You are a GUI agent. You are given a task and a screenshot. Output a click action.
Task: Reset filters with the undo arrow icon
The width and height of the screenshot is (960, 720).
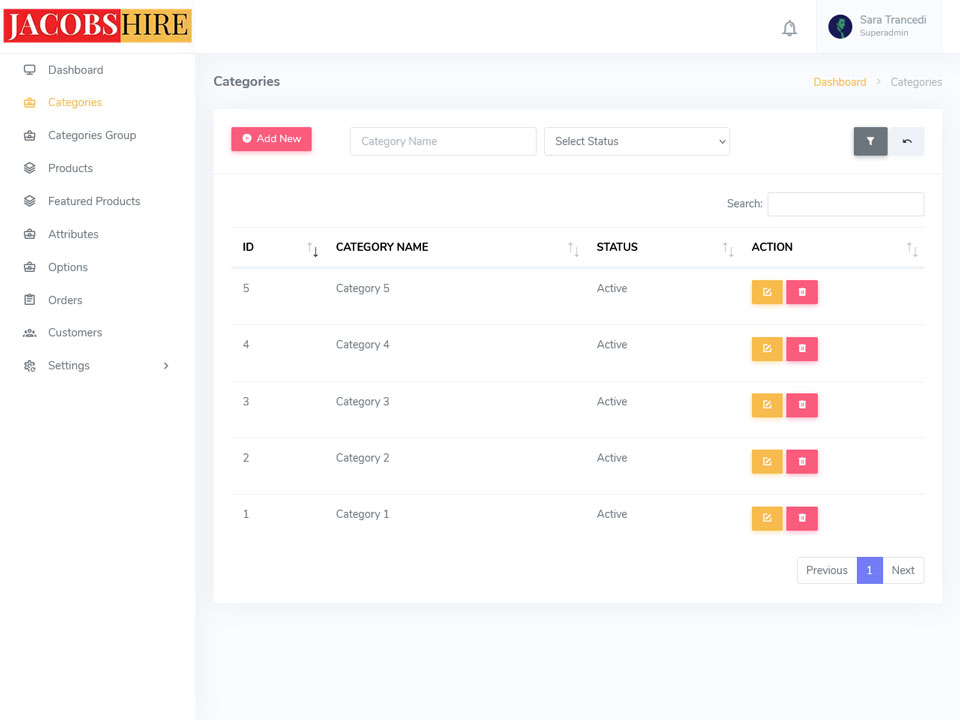tap(907, 141)
